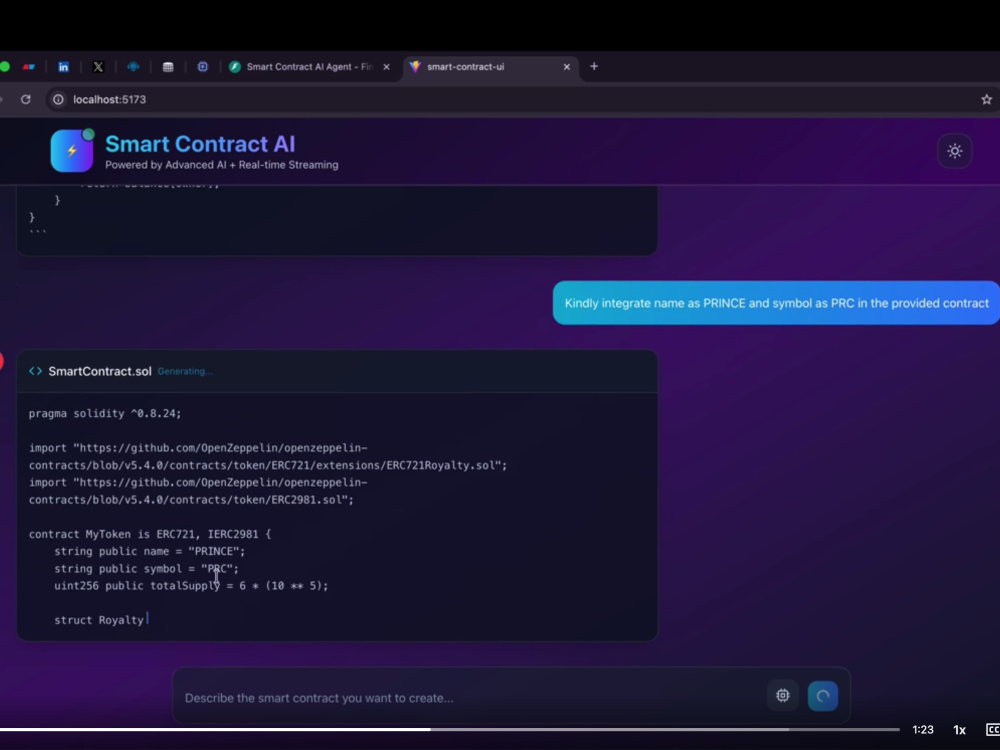Click the pragma solidity ^0.8.24 line
The image size is (1000, 750).
tap(105, 413)
